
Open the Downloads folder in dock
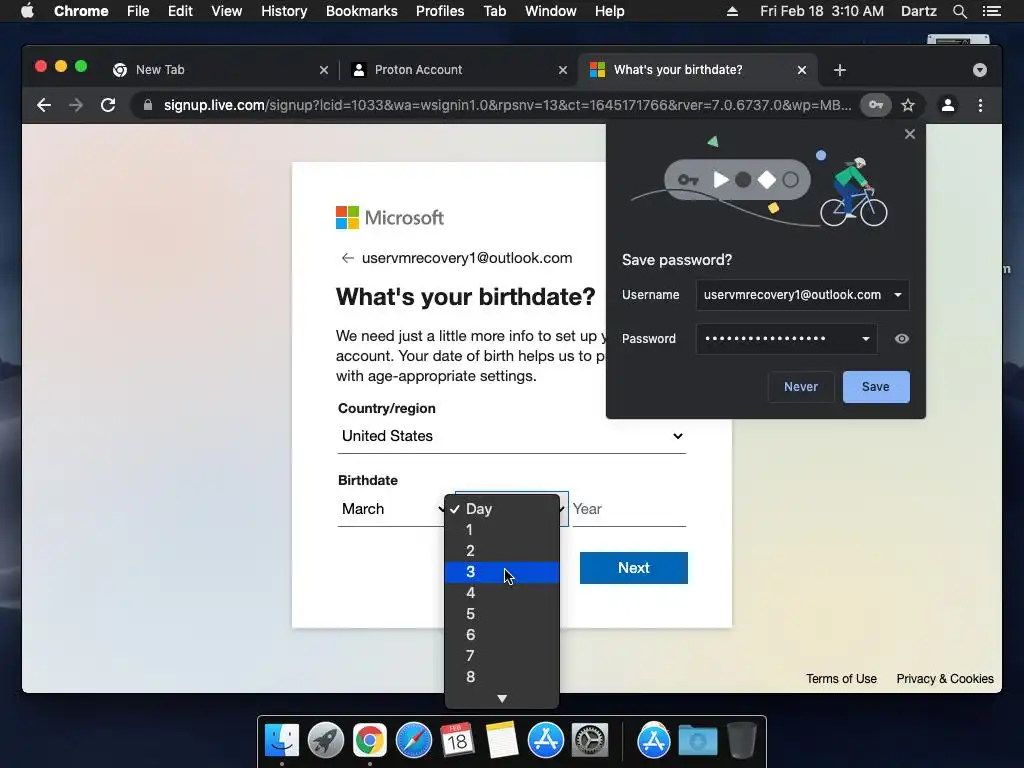pos(697,741)
